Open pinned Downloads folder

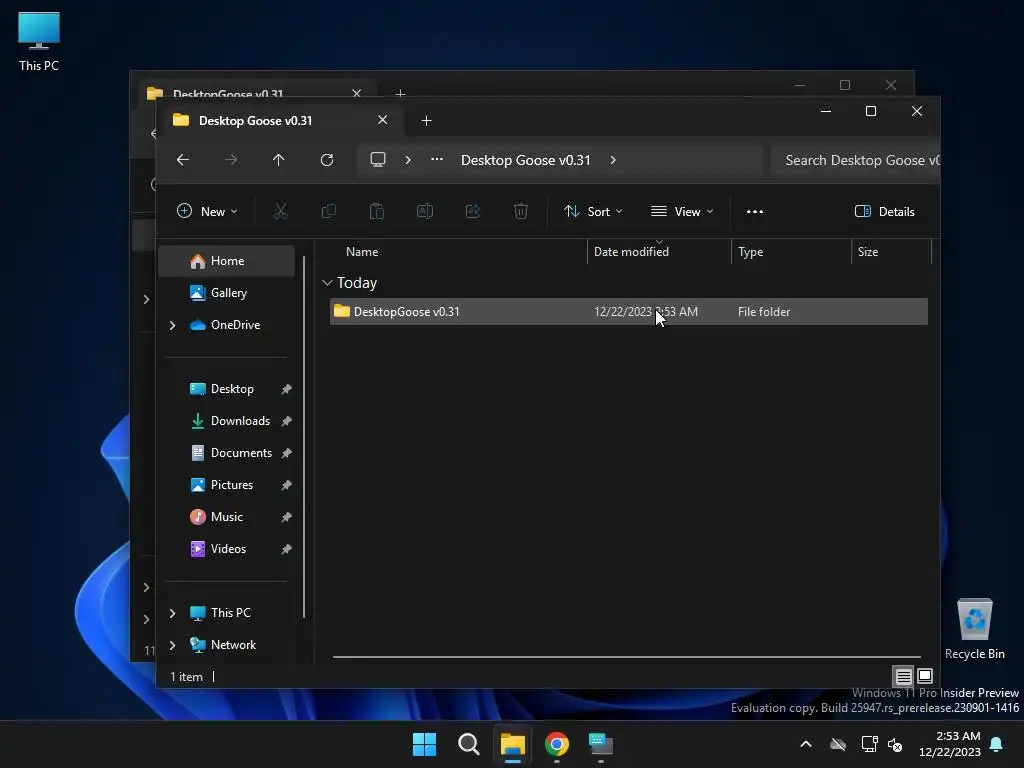[229, 421]
